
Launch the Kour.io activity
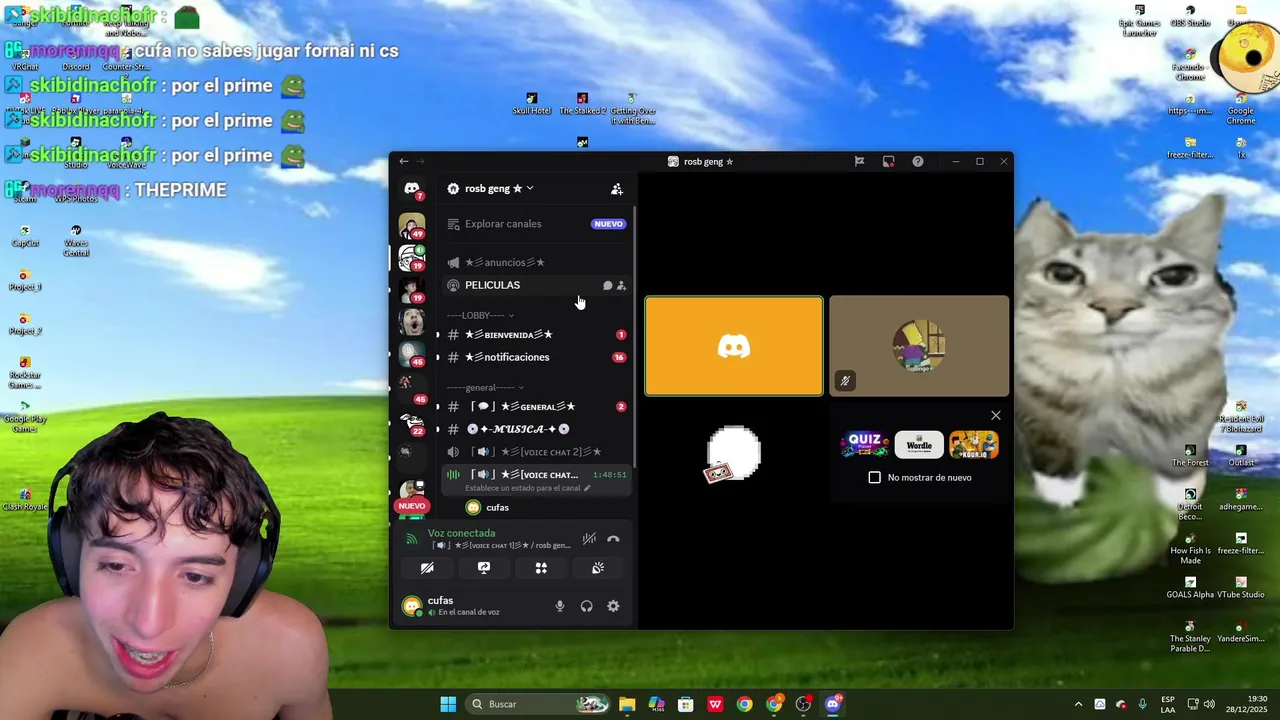tap(974, 445)
